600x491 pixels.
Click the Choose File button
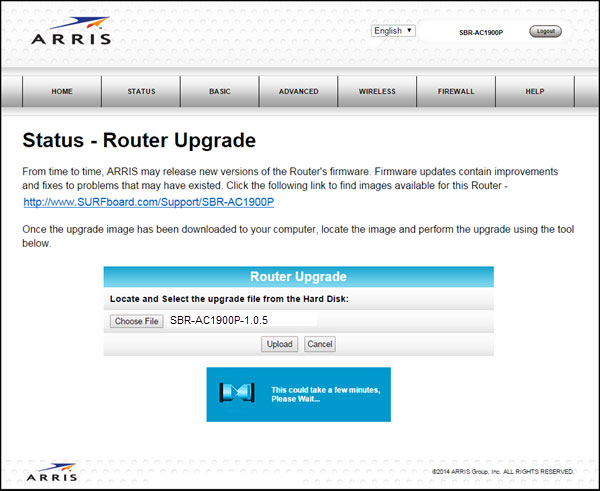tap(137, 321)
